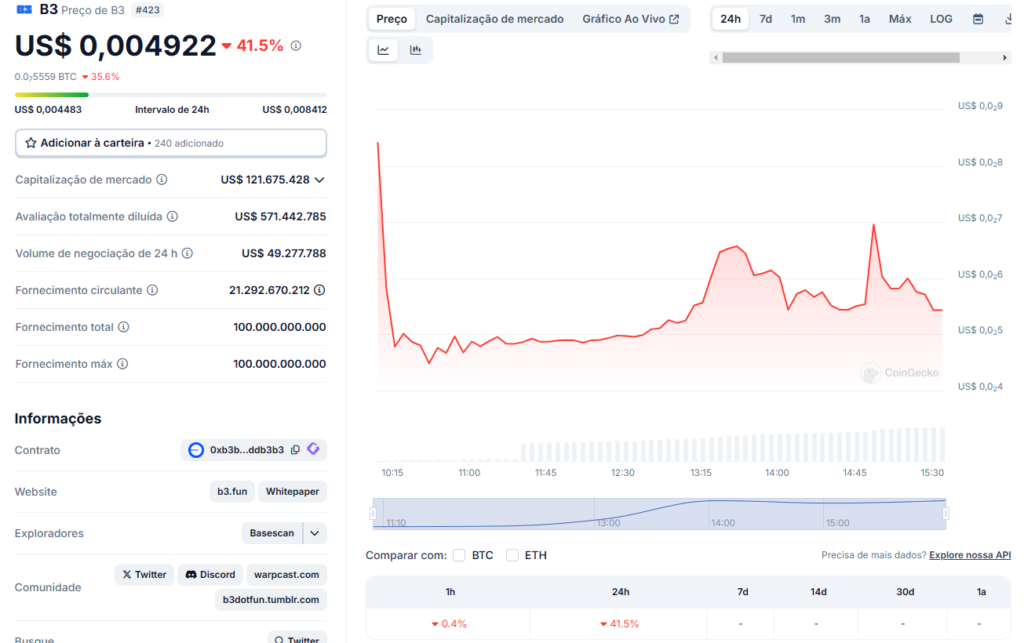Toggle the LOG scale option

(x=941, y=19)
